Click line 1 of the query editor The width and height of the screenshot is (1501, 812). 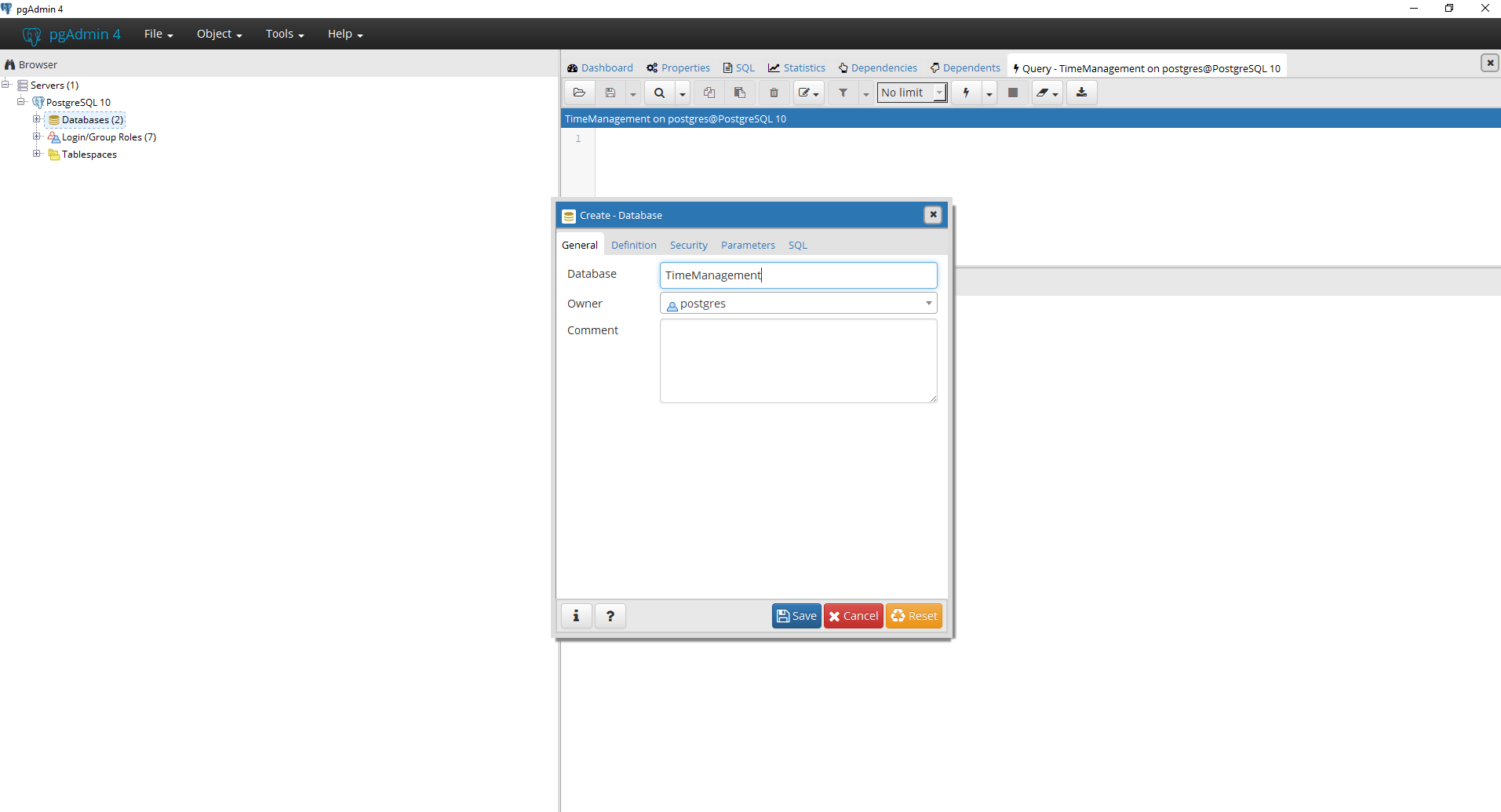click(1047, 139)
